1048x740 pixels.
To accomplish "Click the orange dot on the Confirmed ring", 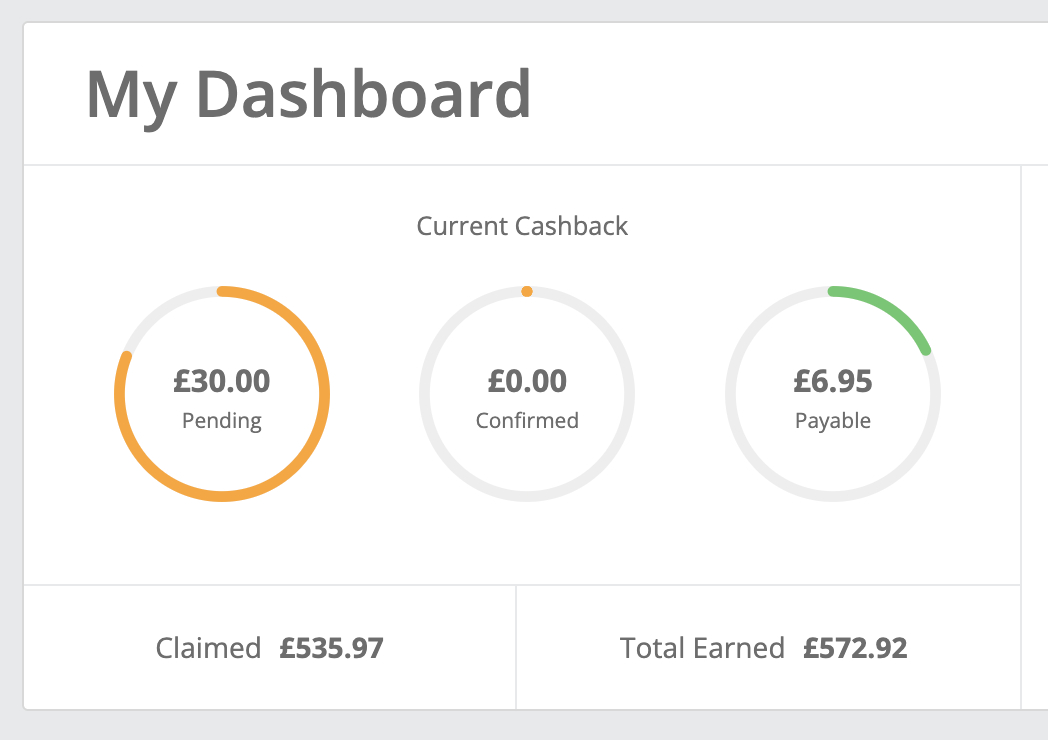I will (x=527, y=291).
